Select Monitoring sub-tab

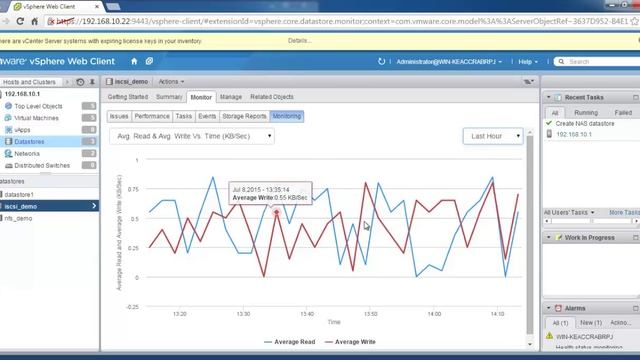point(287,116)
